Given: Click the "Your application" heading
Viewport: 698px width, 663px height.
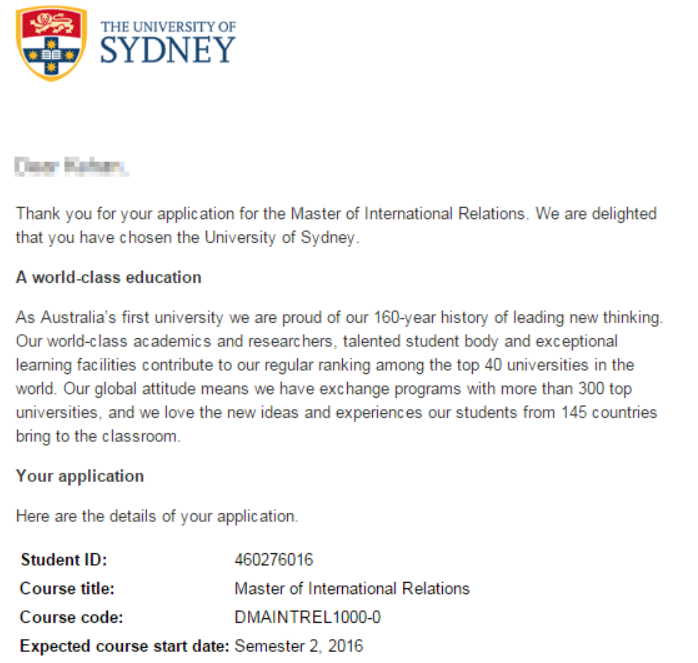Looking at the screenshot, I should pyautogui.click(x=80, y=476).
